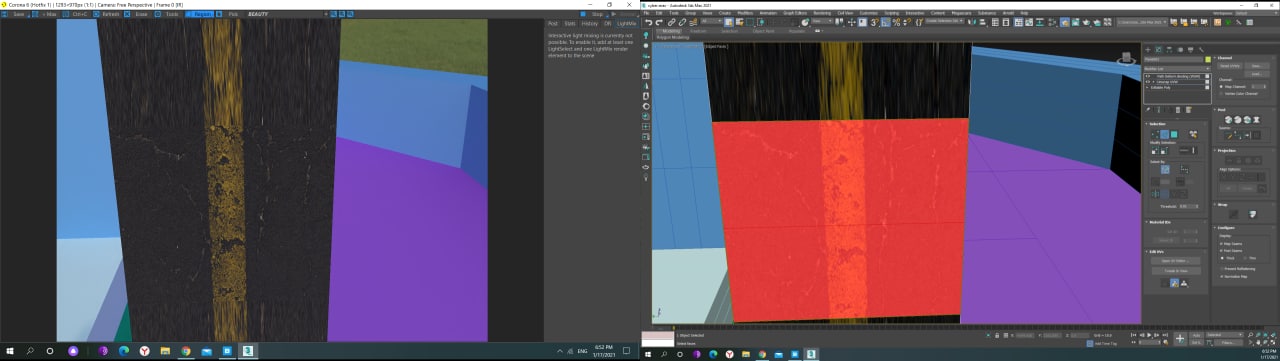Image resolution: width=1280 pixels, height=361 pixels.
Task: Toggle the Peel Seams checkbox
Action: tap(1221, 251)
